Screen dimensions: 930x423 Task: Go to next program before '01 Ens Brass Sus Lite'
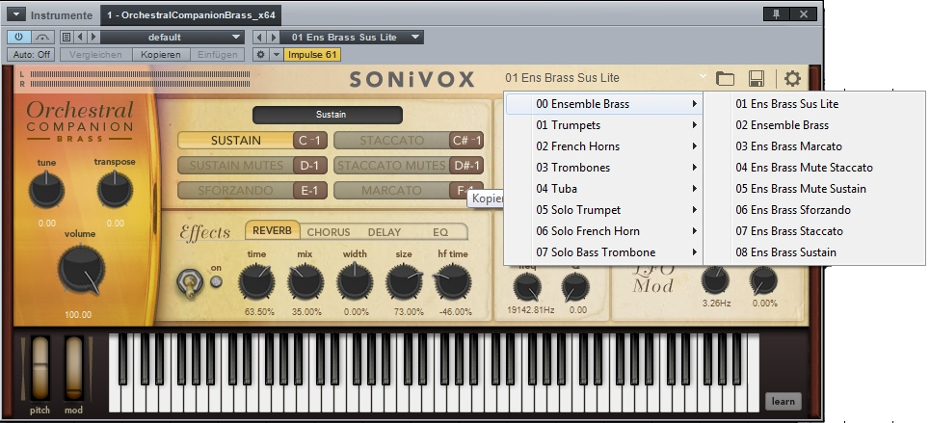pos(273,37)
